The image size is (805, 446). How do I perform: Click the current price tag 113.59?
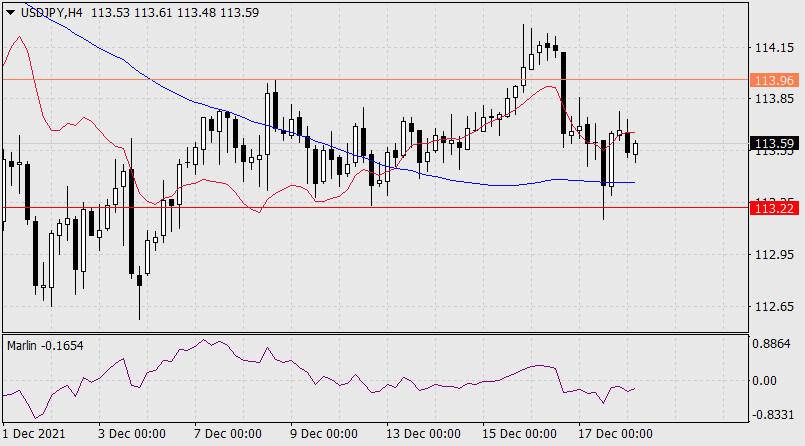[x=774, y=144]
